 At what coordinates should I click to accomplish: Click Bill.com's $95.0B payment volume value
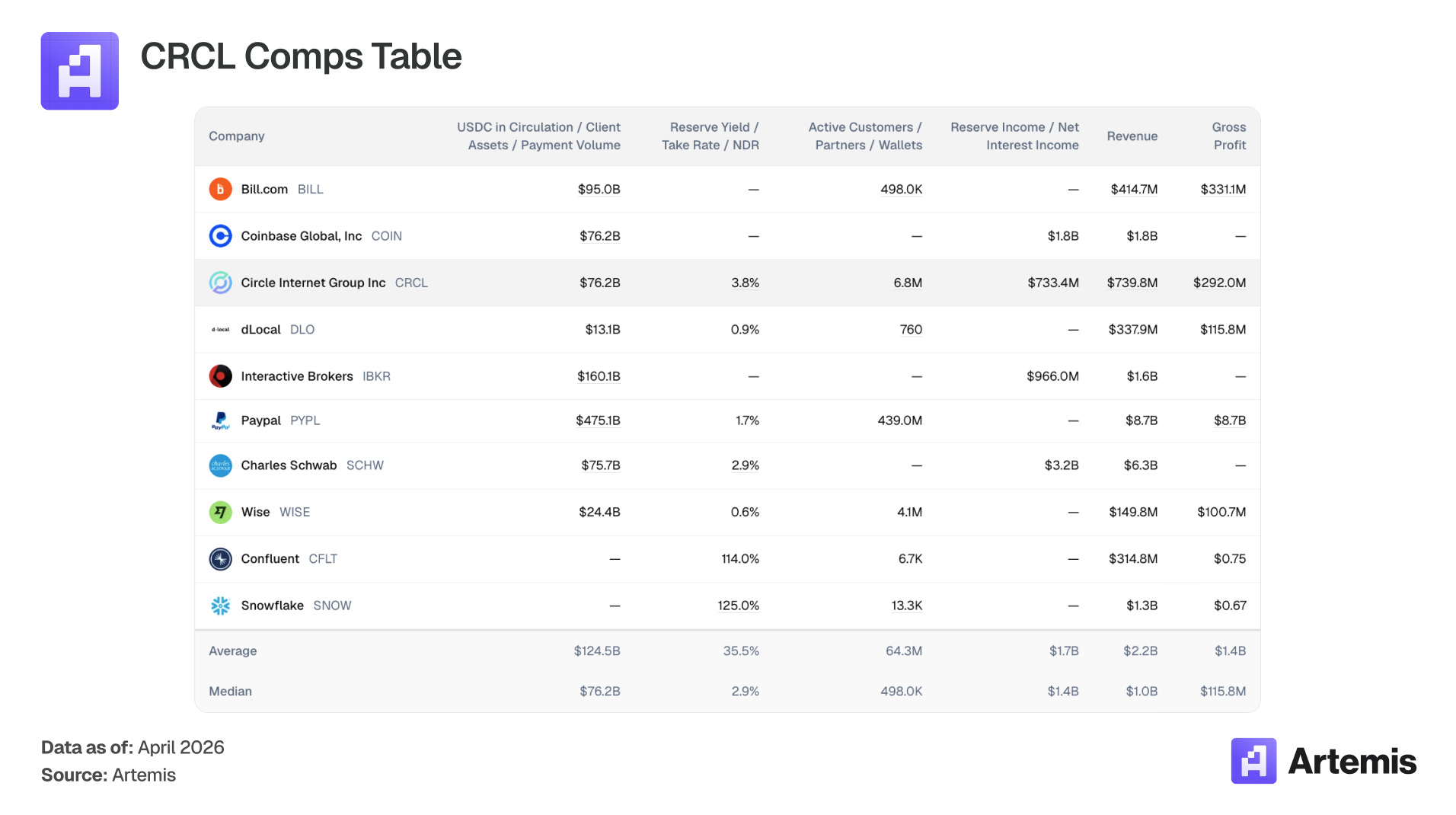point(599,189)
